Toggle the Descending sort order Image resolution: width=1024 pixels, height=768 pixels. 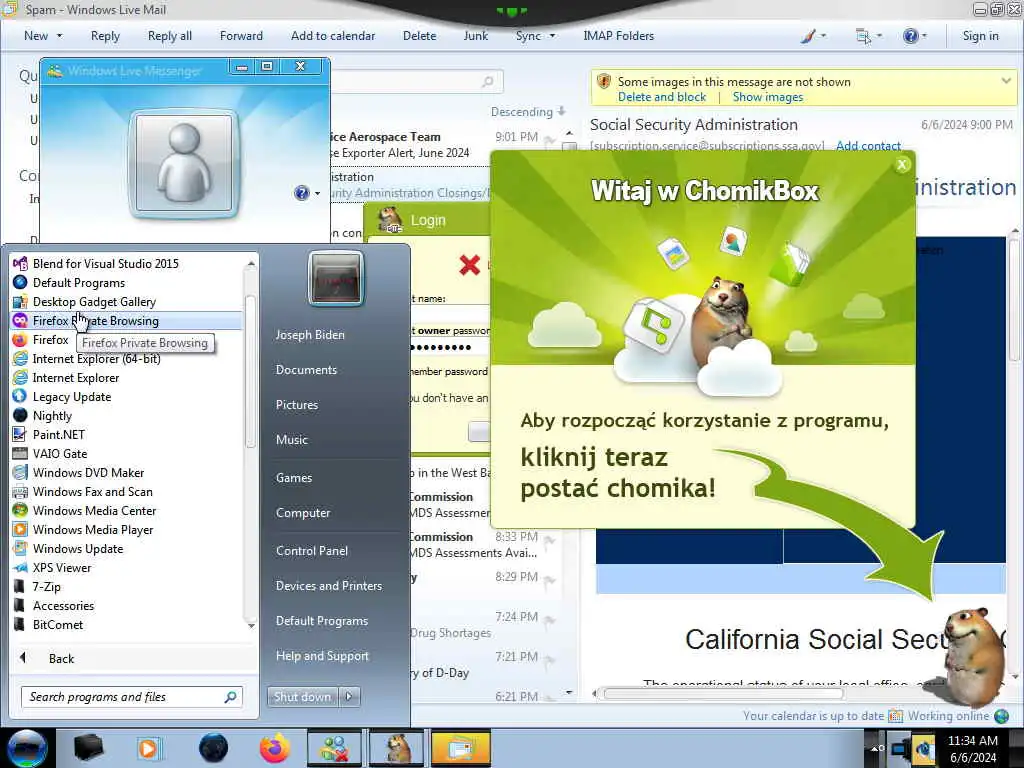tap(528, 112)
